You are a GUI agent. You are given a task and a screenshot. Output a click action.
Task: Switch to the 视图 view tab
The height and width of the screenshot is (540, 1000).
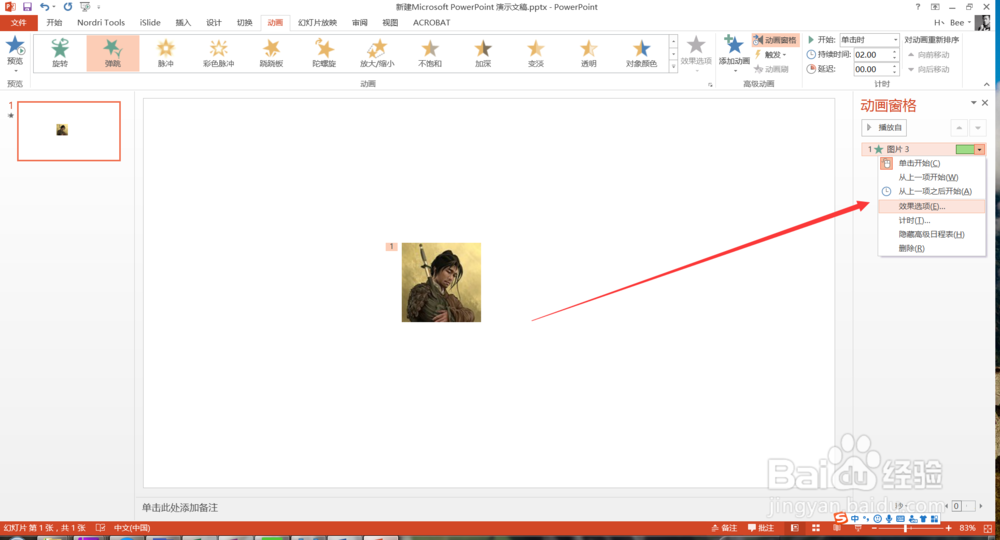coord(390,22)
